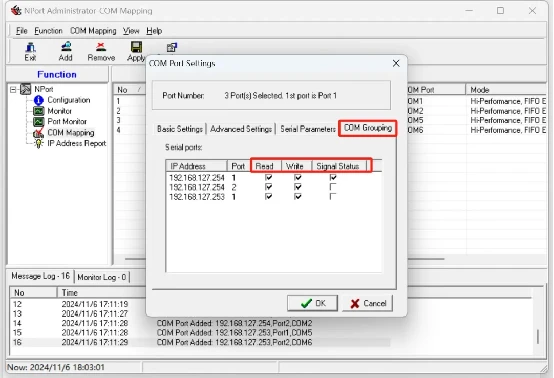Uncheck Read for 192.168.127.254 port 2
Viewport: 554px width, 378px height.
269,187
